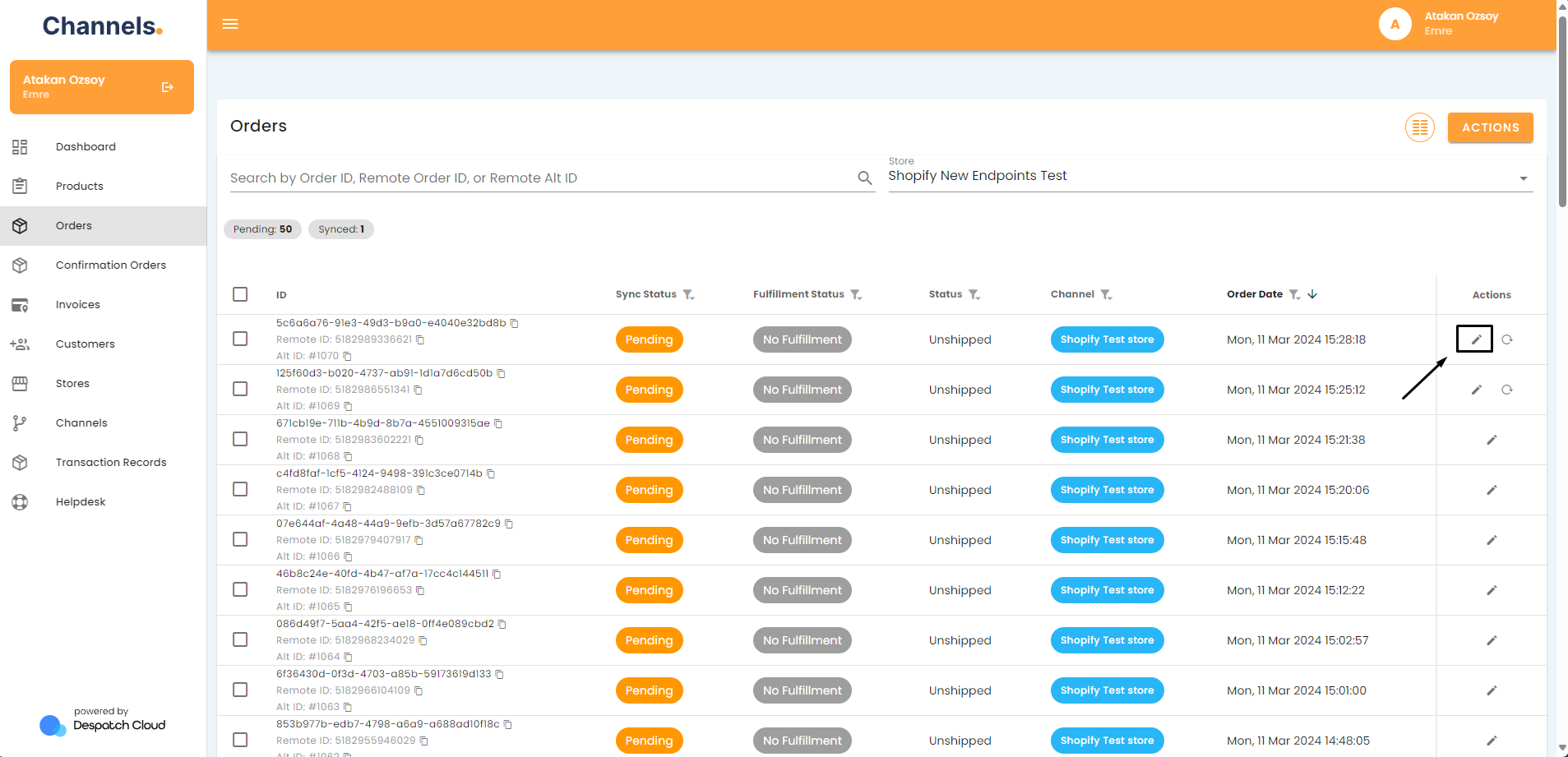Filter by Sync Status column

[x=688, y=294]
